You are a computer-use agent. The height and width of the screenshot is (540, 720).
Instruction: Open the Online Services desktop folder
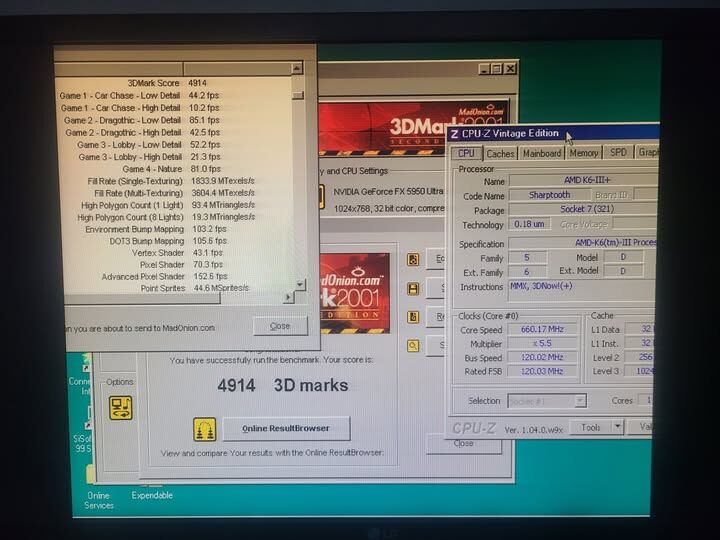98,490
